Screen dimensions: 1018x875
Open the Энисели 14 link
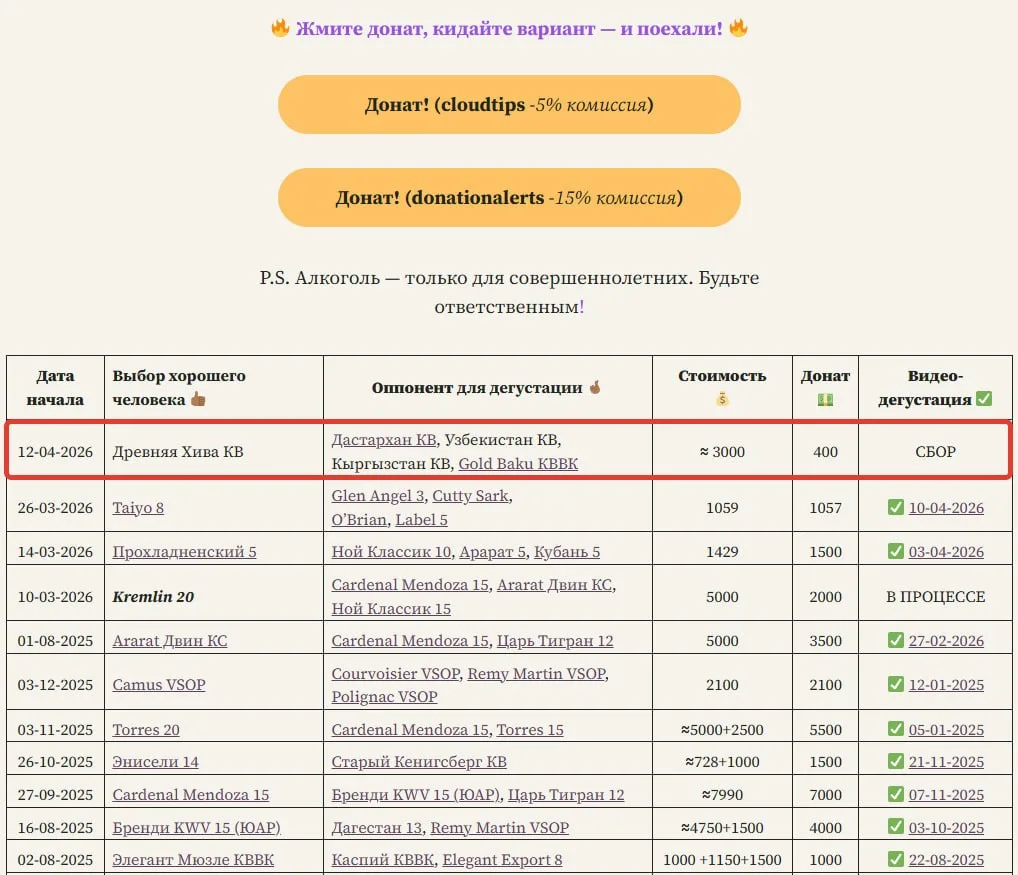[x=156, y=761]
